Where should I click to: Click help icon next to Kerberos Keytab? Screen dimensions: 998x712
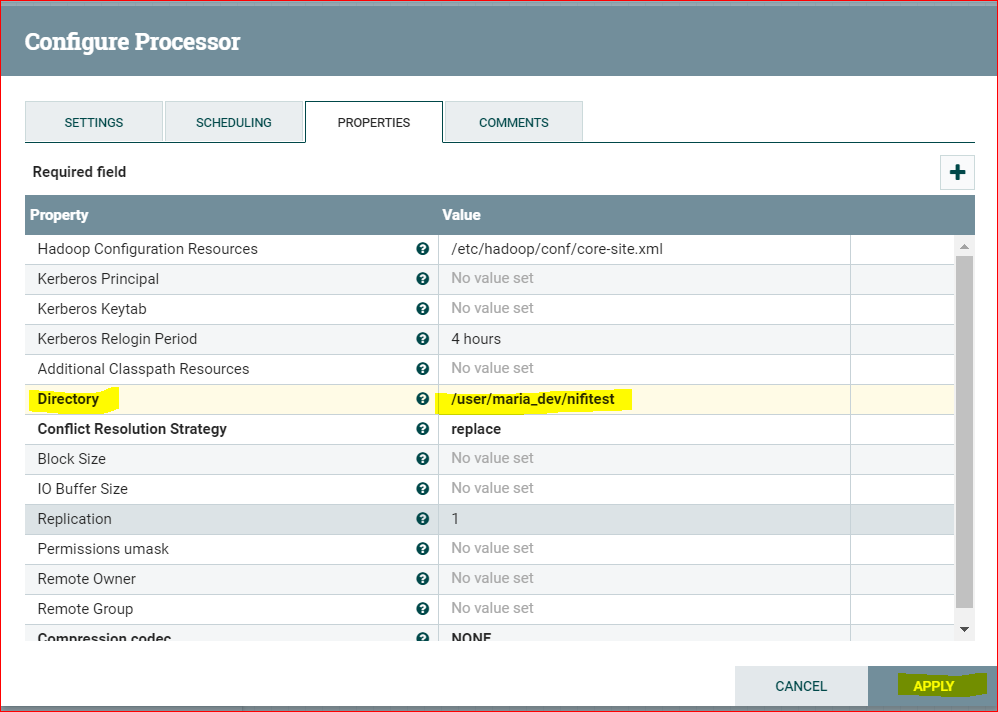(x=422, y=309)
